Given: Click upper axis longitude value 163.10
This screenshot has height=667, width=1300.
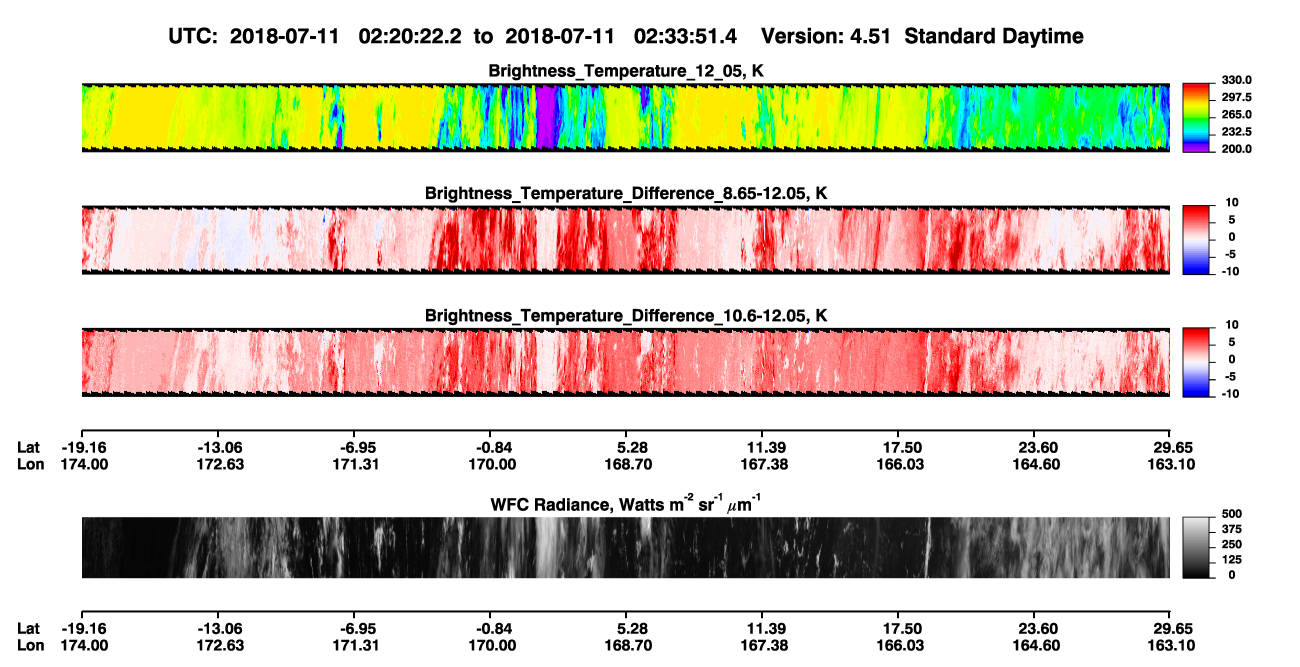Looking at the screenshot, I should [1173, 464].
